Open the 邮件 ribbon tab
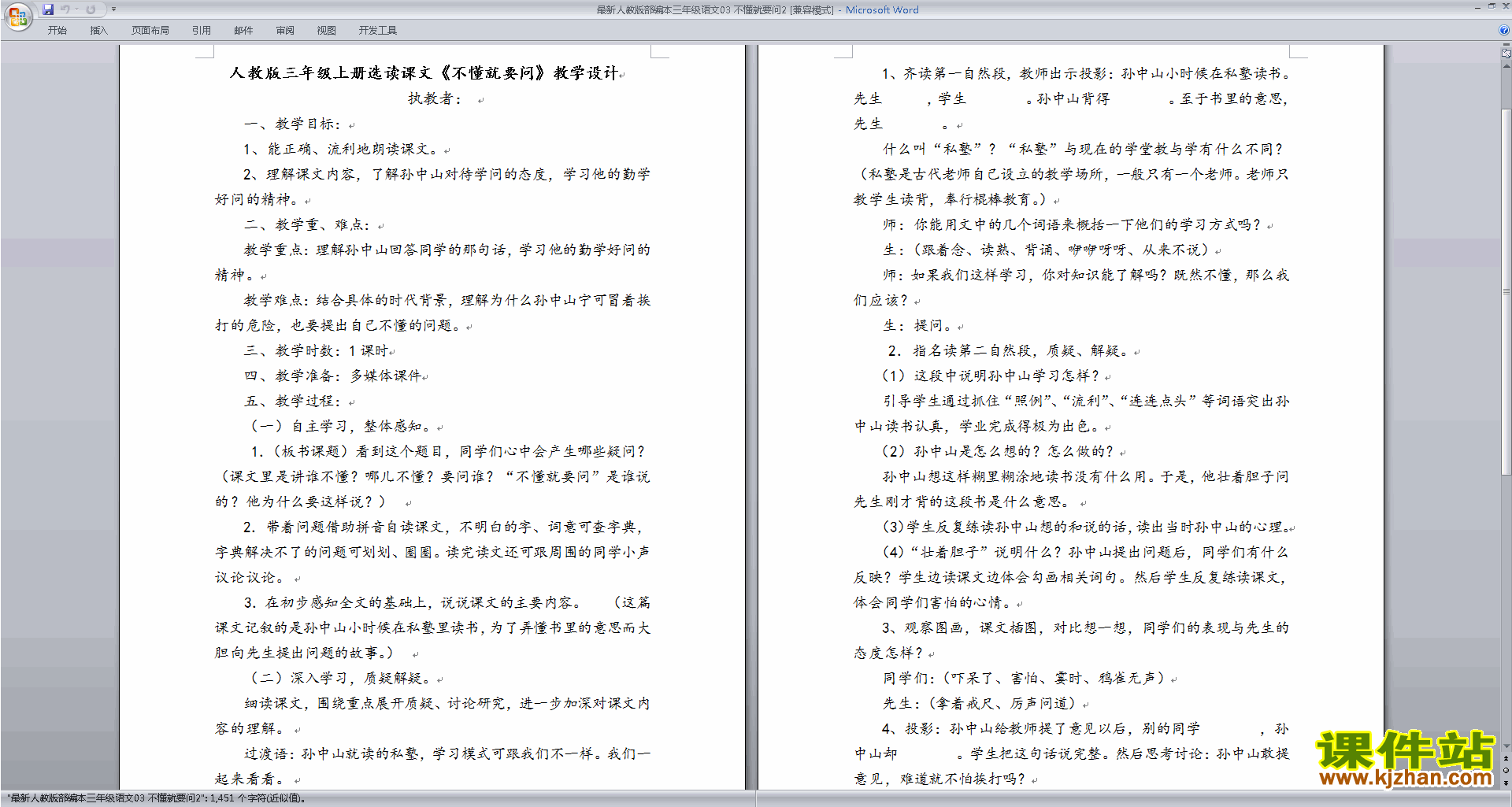The height and width of the screenshot is (807, 1512). tap(243, 31)
